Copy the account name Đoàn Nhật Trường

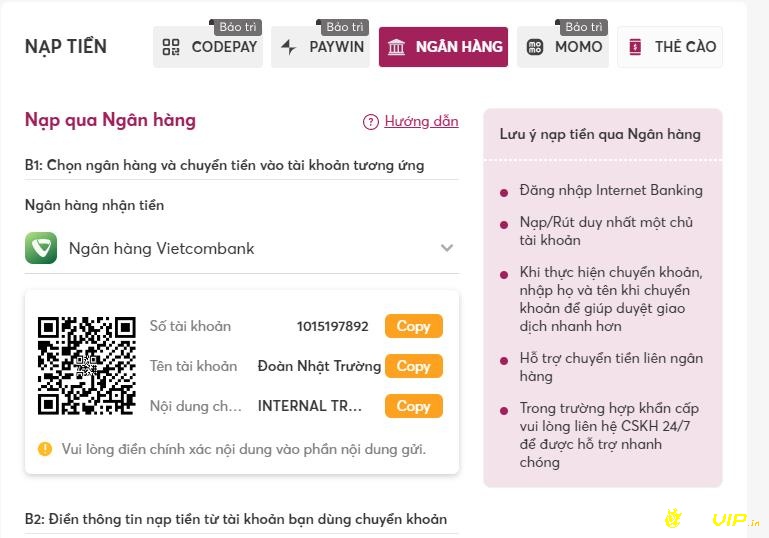pos(414,366)
